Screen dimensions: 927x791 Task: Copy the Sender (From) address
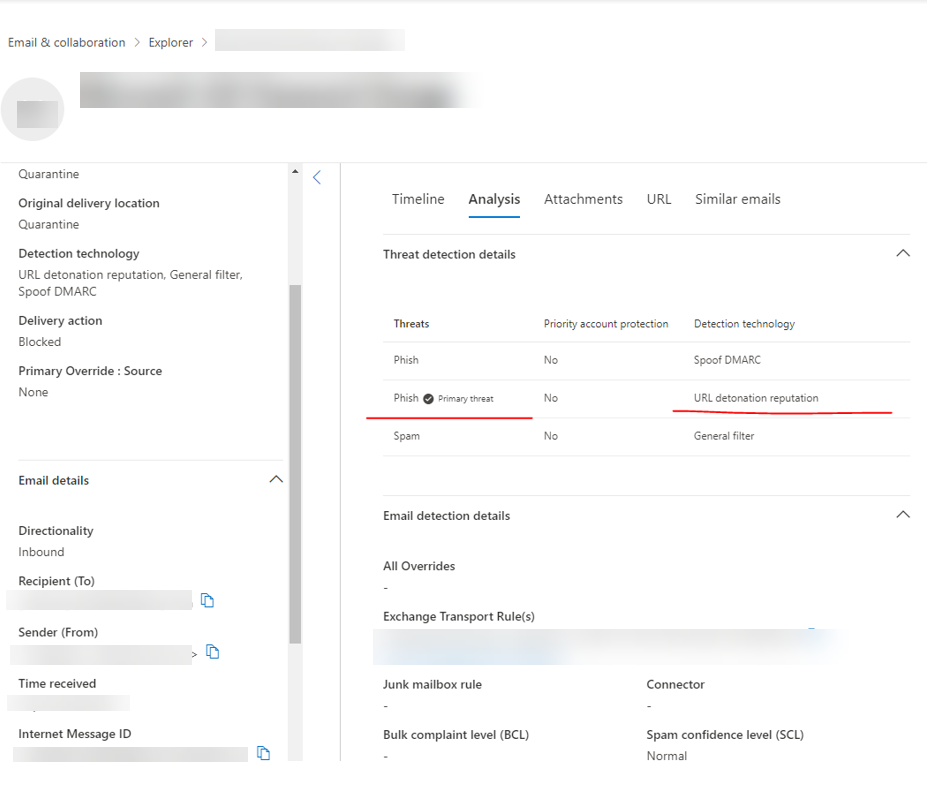212,651
